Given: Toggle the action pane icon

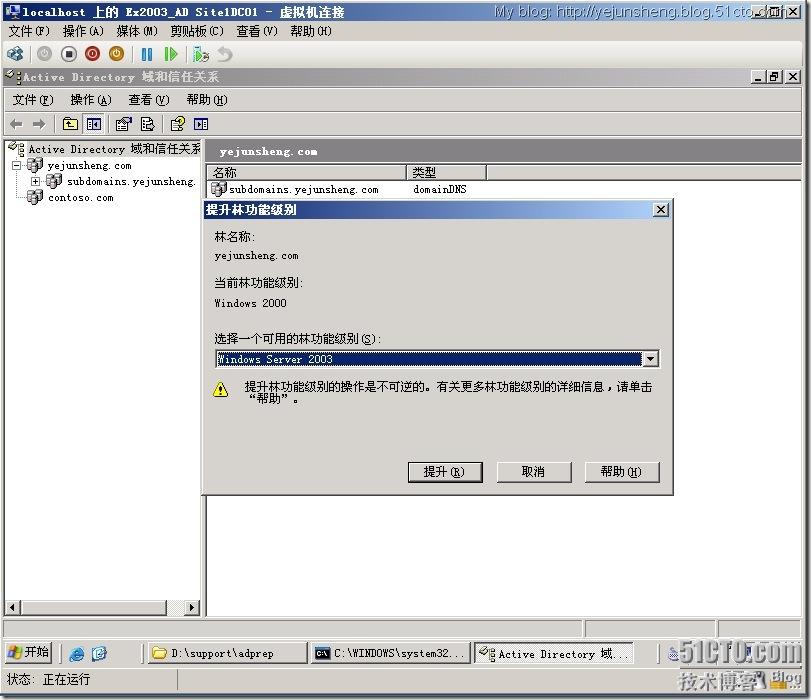Looking at the screenshot, I should tap(201, 124).
